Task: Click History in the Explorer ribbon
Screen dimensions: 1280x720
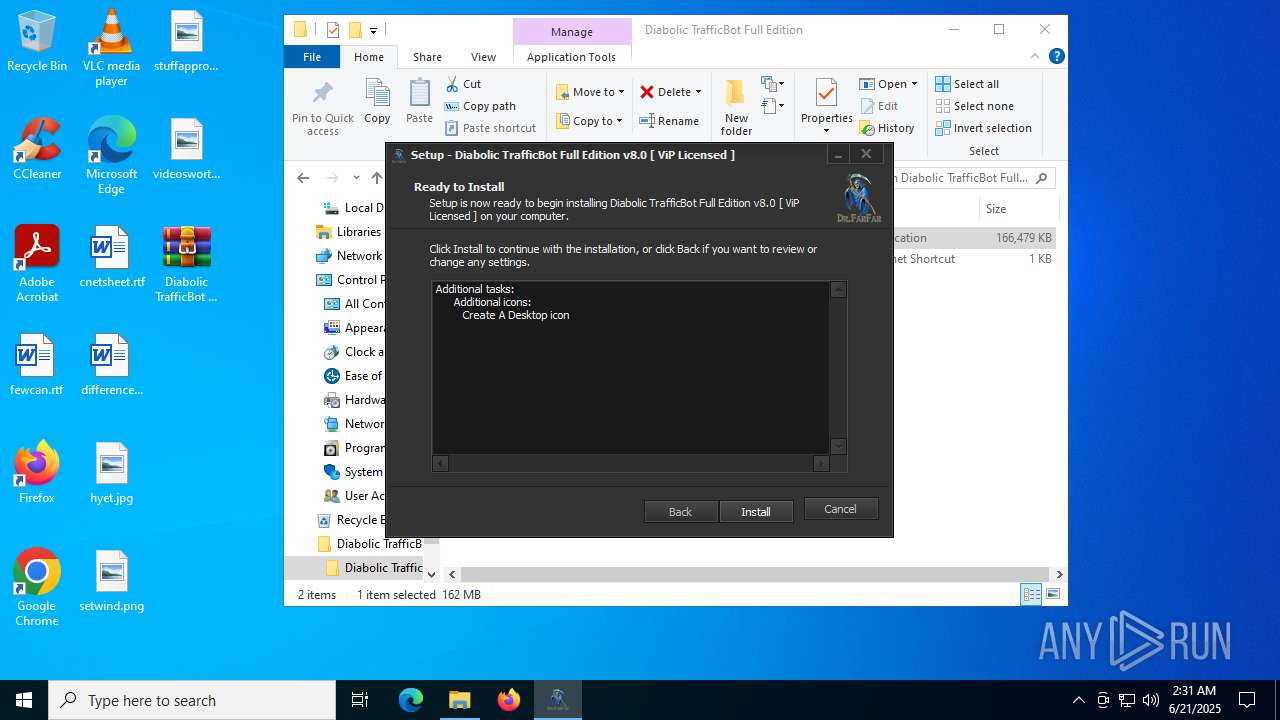Action: pos(887,128)
